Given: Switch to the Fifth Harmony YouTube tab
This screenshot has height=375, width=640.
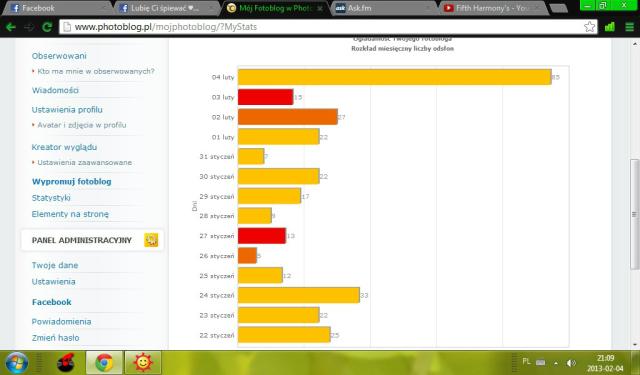Looking at the screenshot, I should pyautogui.click(x=493, y=8).
